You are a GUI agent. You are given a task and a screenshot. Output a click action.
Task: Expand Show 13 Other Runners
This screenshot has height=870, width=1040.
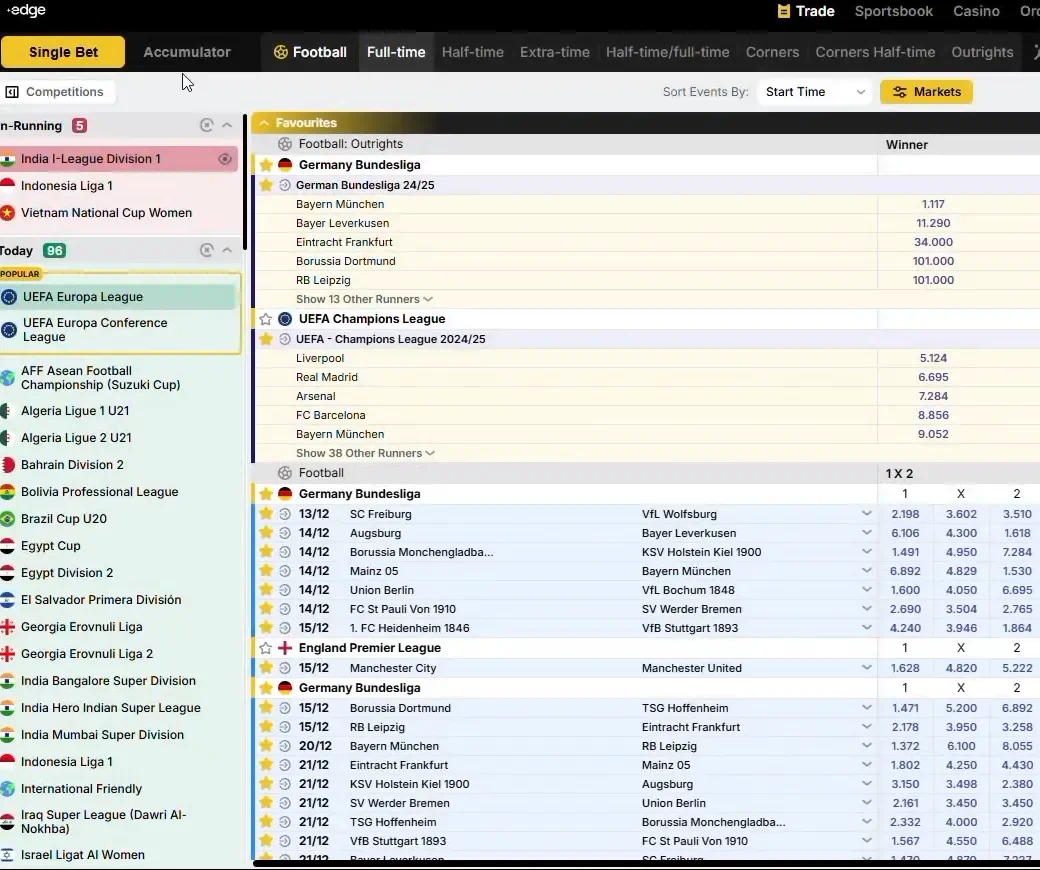pyautogui.click(x=364, y=299)
